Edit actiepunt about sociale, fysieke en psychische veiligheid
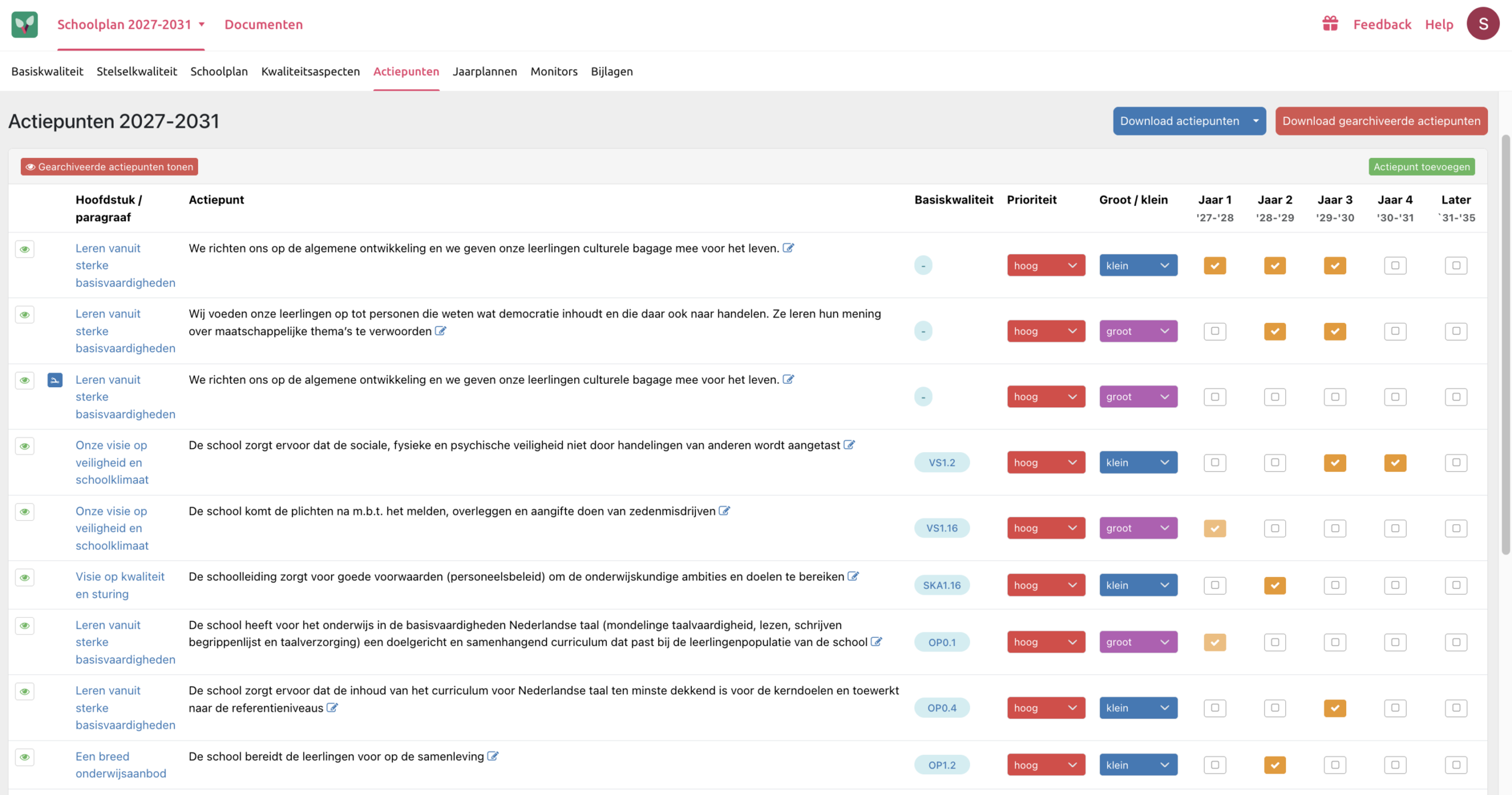1512x795 pixels. coord(849,445)
